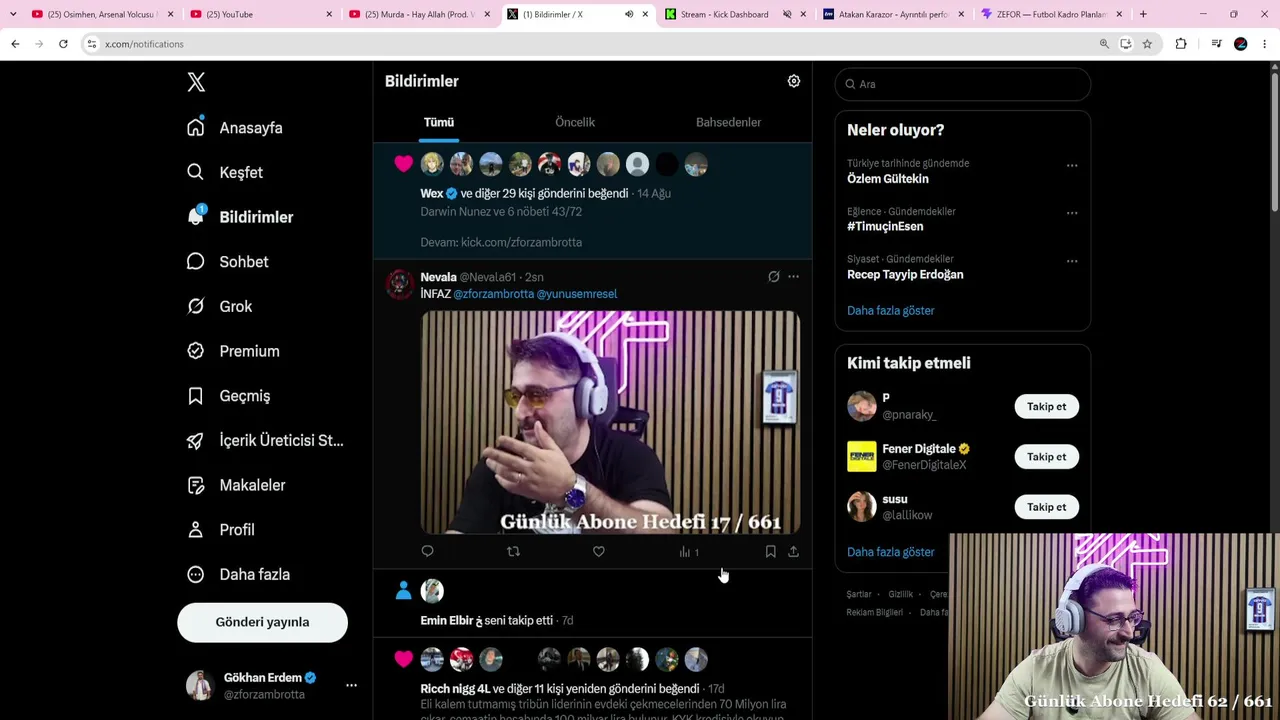This screenshot has height=720, width=1280.
Task: Reload the page
Action: click(x=63, y=44)
